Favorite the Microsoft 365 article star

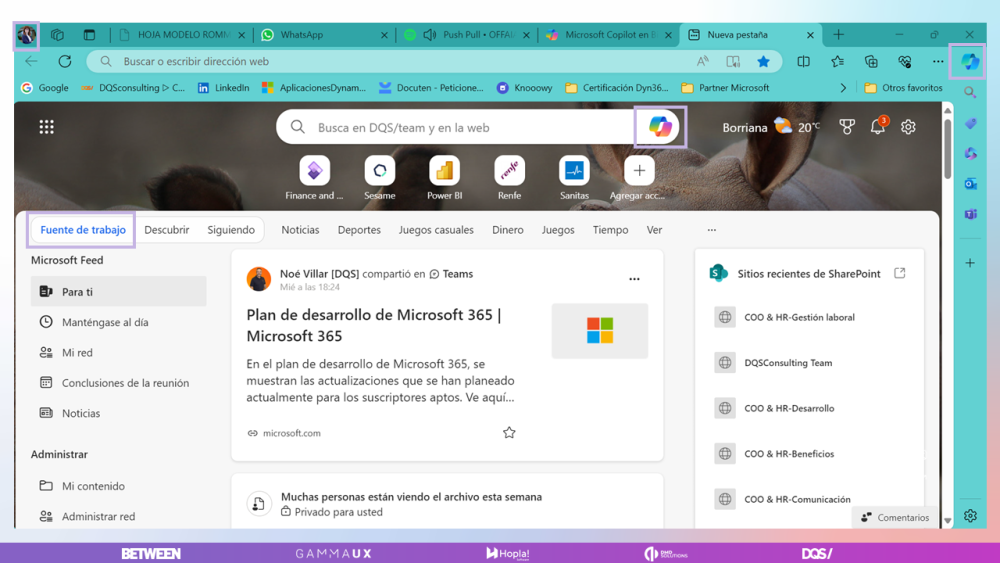pos(509,433)
